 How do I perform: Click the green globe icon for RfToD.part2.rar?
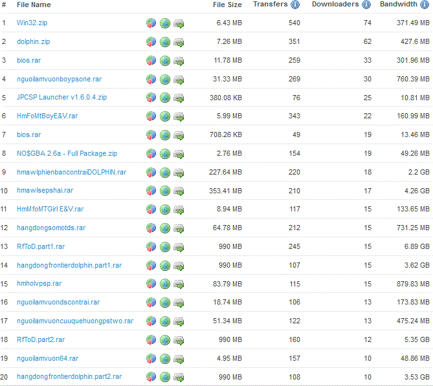pyautogui.click(x=165, y=340)
